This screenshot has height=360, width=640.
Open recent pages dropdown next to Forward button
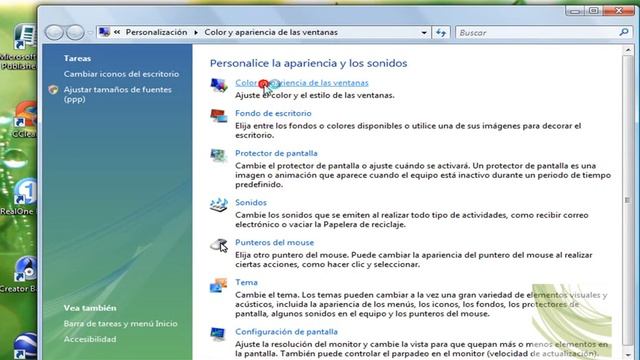(90, 33)
